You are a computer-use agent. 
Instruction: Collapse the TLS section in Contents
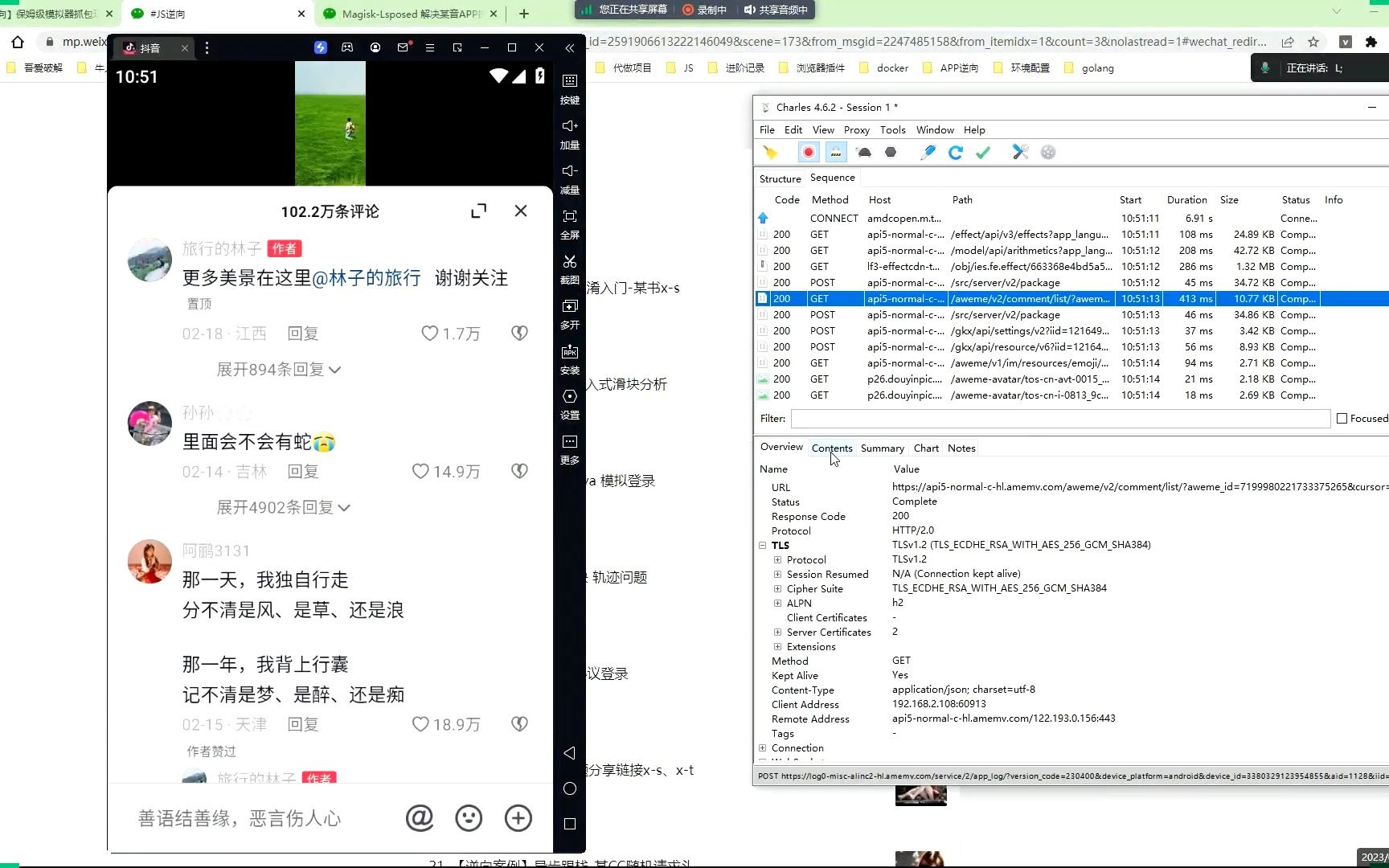[x=762, y=545]
